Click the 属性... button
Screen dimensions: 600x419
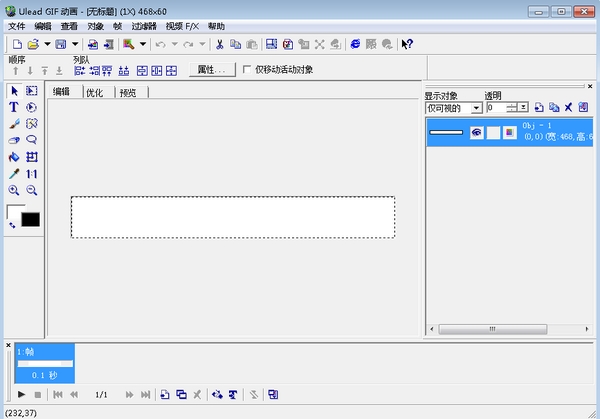pos(212,70)
